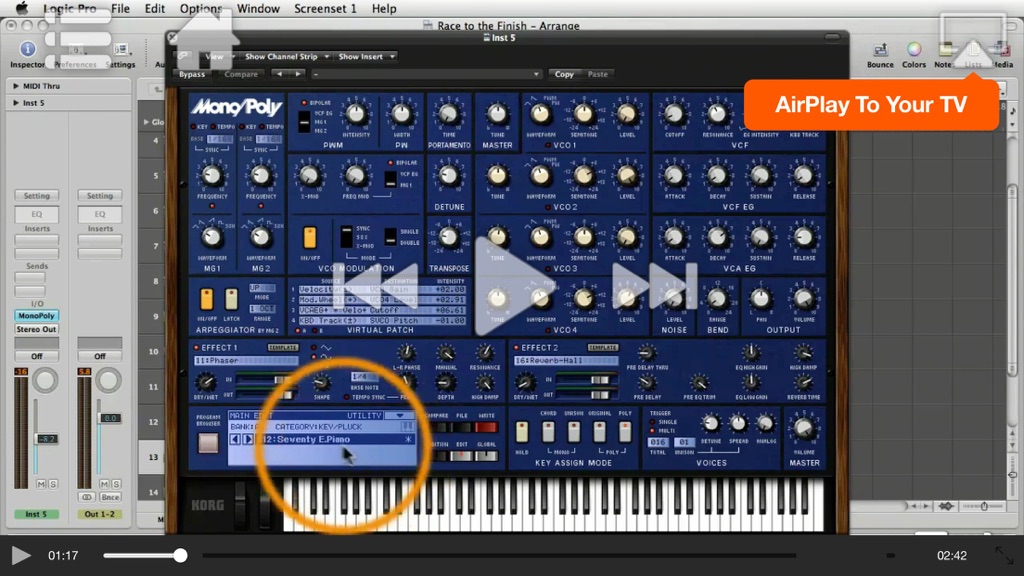Expand the Inst 5 disclosure triangle
This screenshot has height=576, width=1024.
[16, 103]
